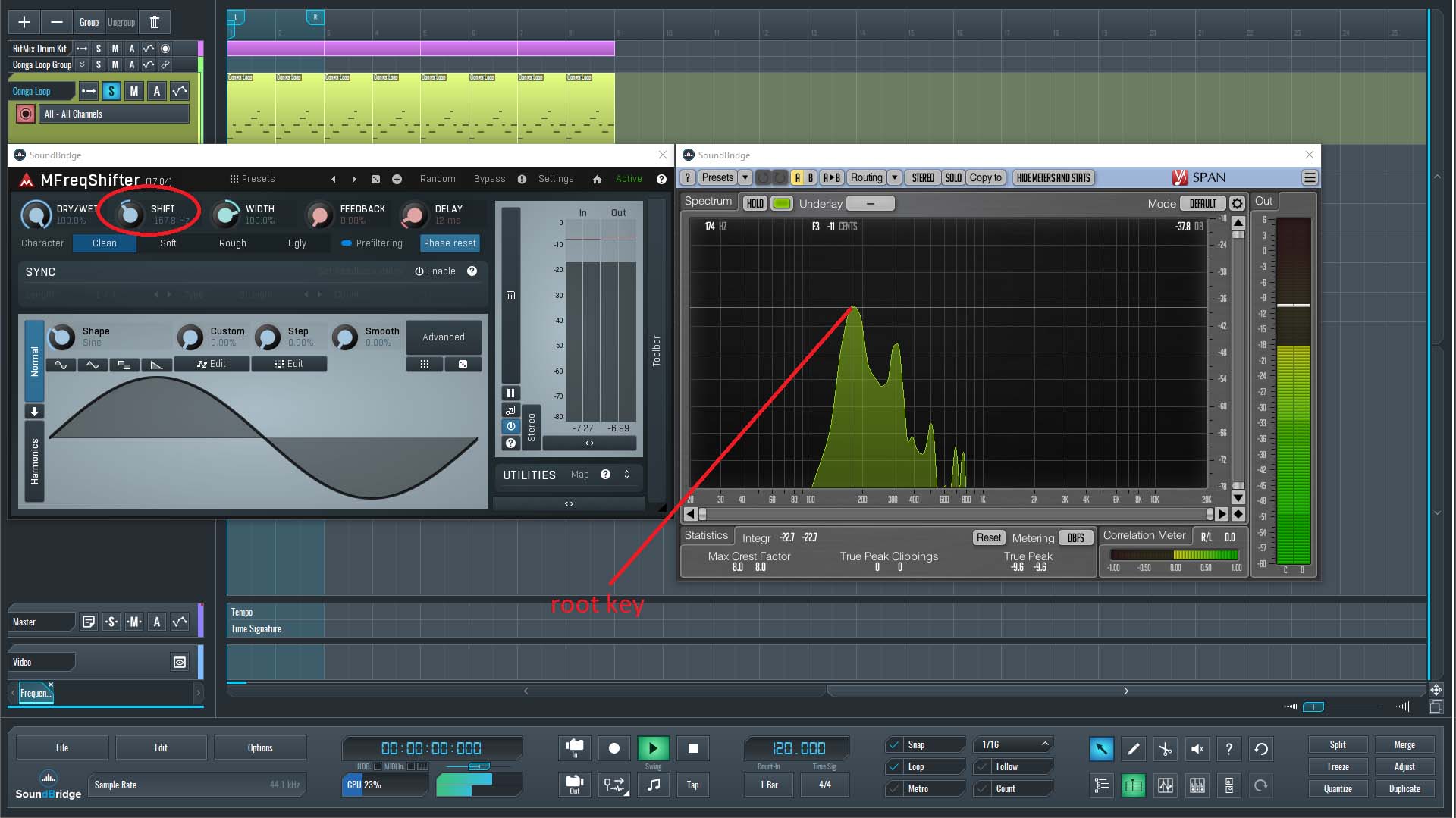This screenshot has width=1456, height=818.
Task: Open the Metering DBFS selector
Action: [1075, 537]
